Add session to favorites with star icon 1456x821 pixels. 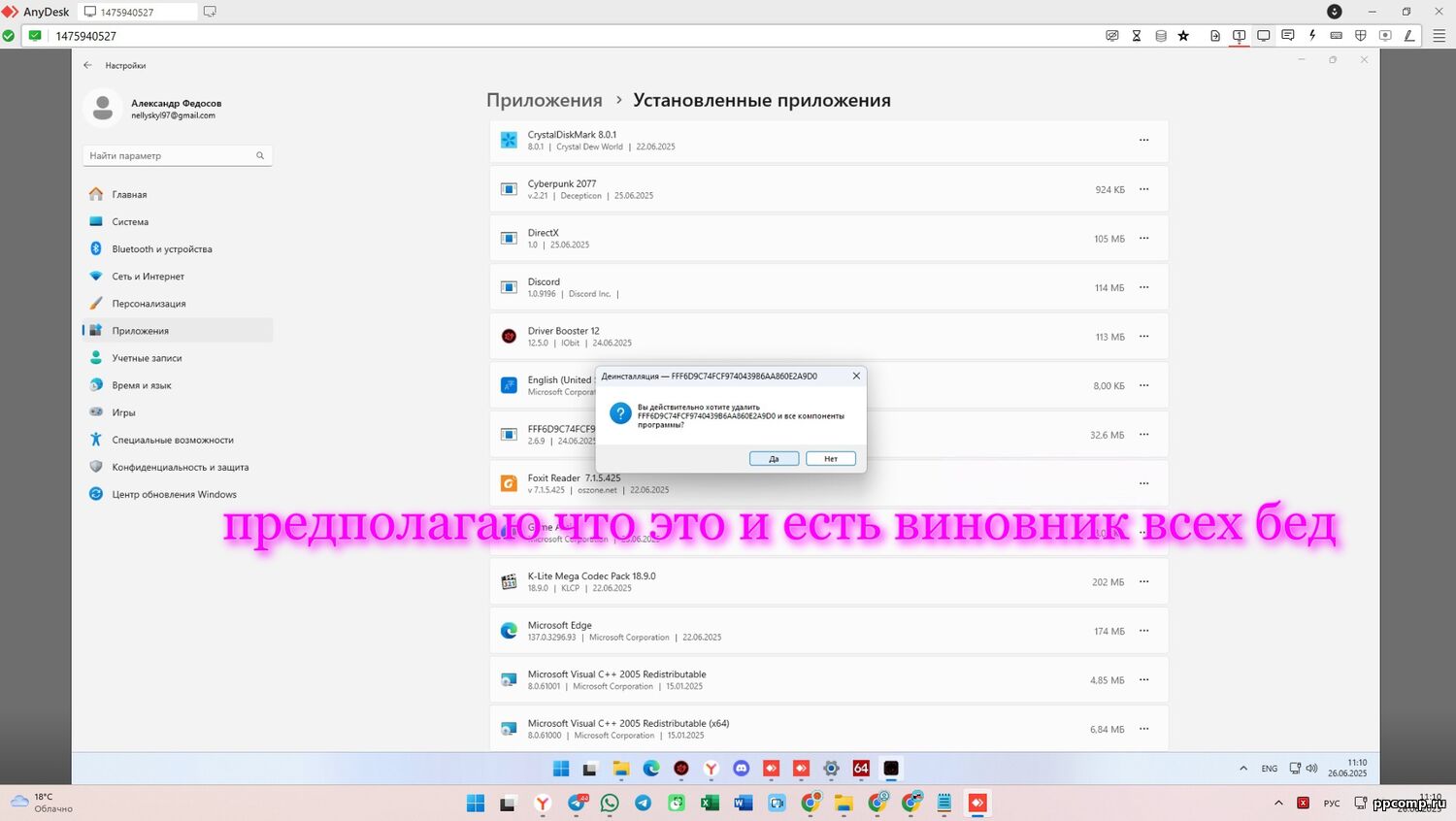pos(1183,36)
